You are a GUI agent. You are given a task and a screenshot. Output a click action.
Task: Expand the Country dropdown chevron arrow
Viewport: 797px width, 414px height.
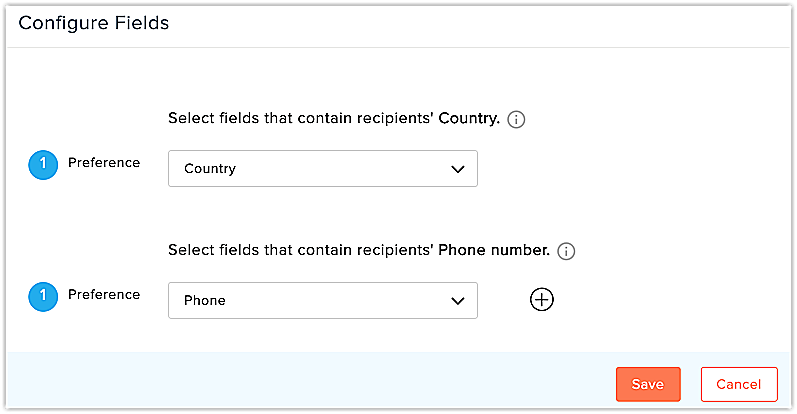[457, 169]
